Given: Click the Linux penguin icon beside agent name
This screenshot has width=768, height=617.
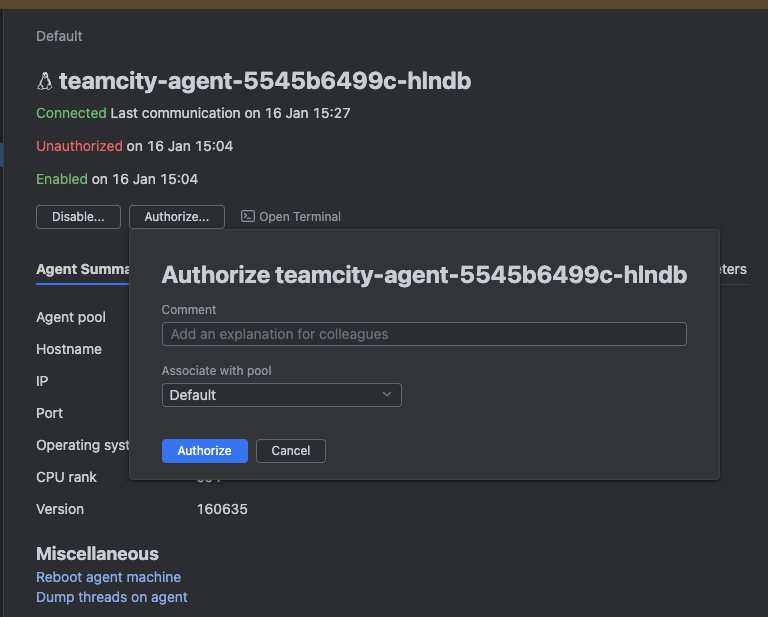Looking at the screenshot, I should pyautogui.click(x=45, y=81).
